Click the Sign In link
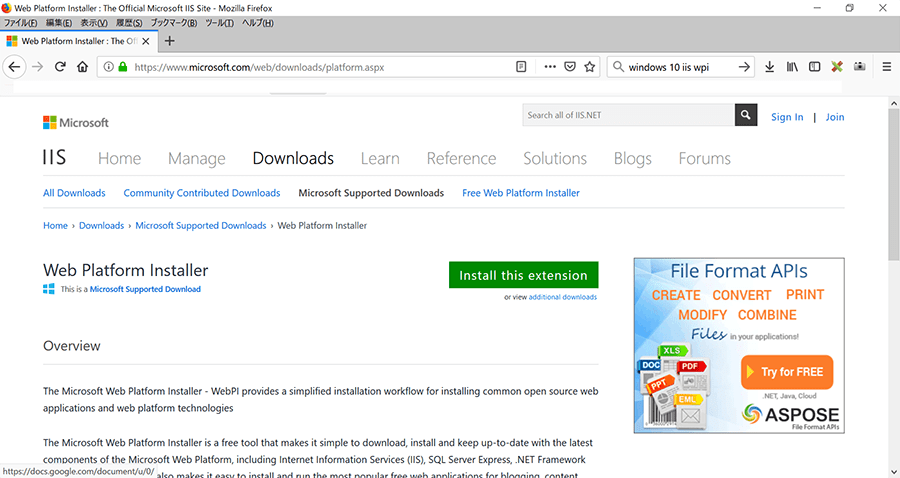Viewport: 900px width, 478px height. 787,117
